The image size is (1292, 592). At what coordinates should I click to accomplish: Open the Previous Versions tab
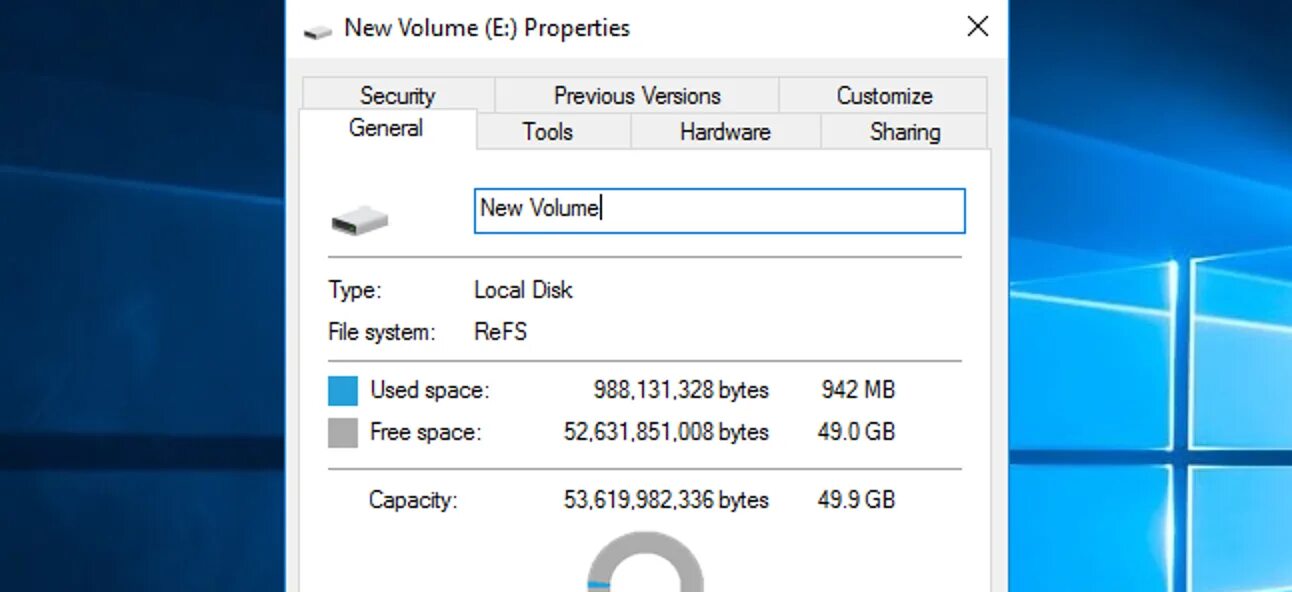(637, 96)
